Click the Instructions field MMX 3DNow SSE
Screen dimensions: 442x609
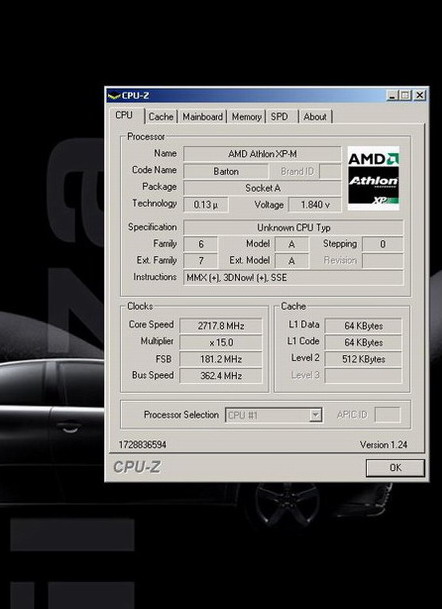(x=293, y=278)
